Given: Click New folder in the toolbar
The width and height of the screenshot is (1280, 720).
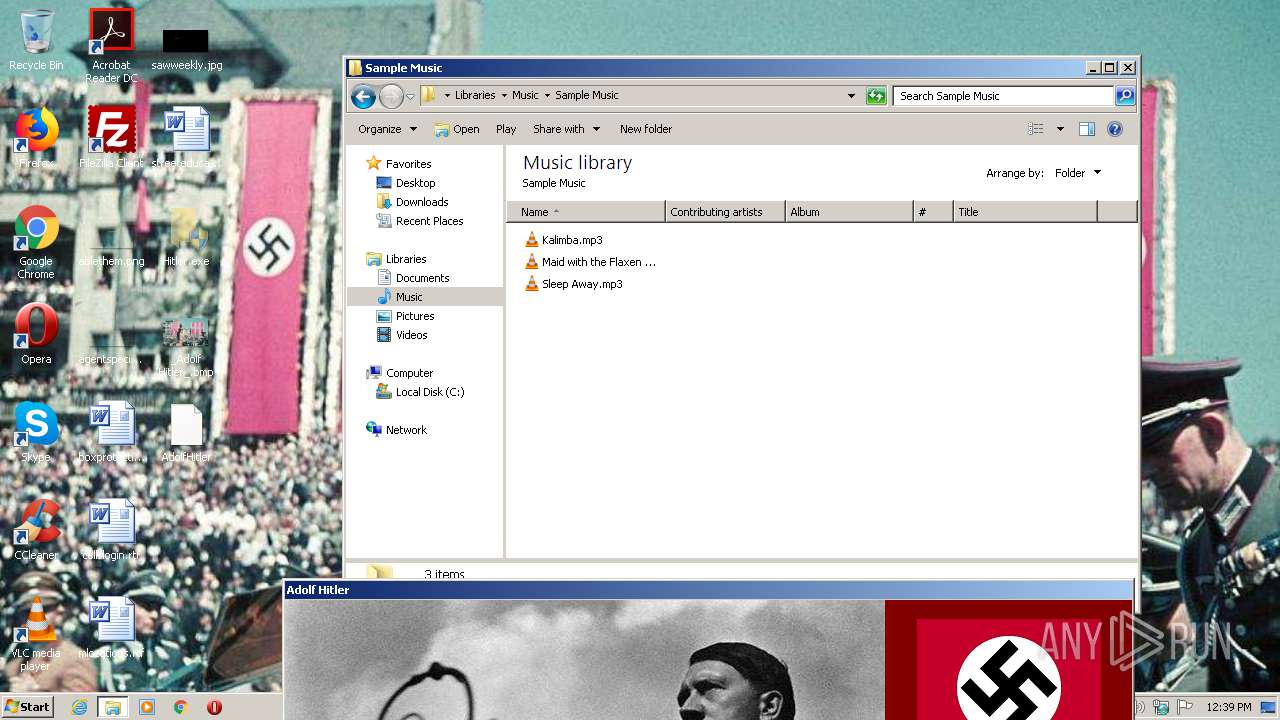Looking at the screenshot, I should pos(646,129).
